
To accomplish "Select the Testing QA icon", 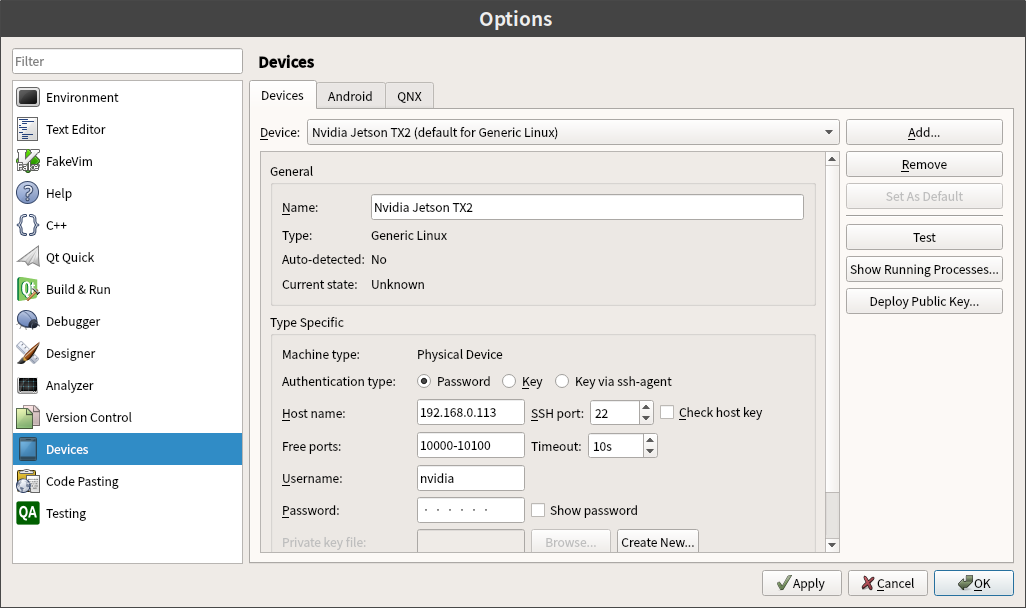I will click(28, 513).
